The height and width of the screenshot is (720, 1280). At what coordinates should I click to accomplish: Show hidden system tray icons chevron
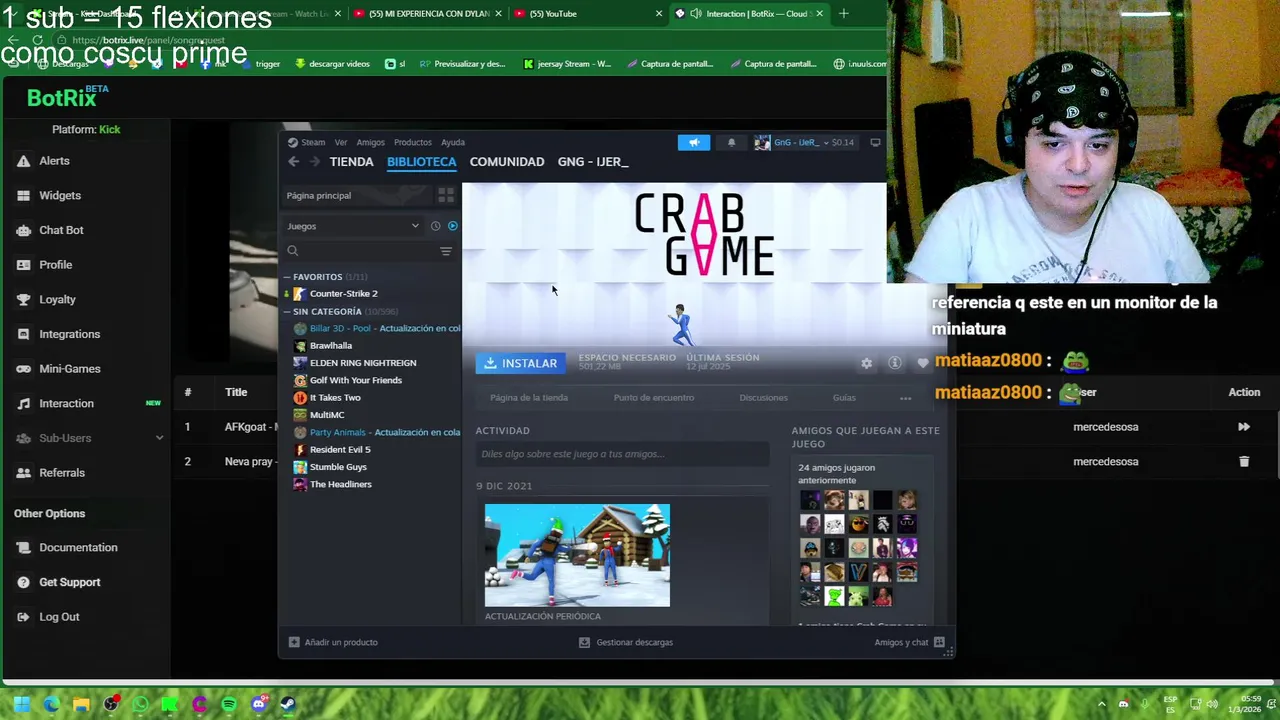[x=1102, y=704]
